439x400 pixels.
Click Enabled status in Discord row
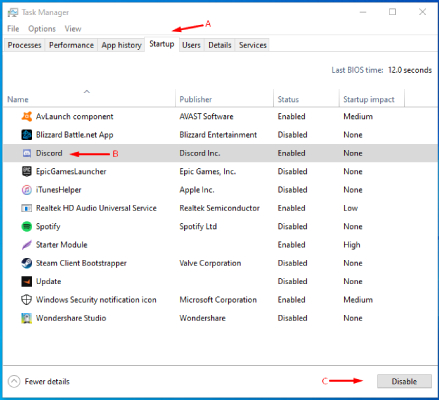point(292,153)
